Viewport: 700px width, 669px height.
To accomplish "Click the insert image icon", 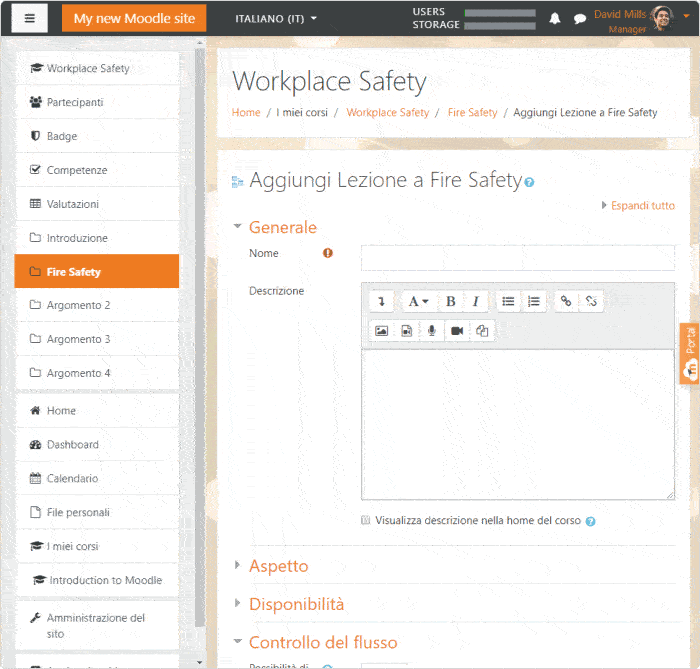I will (381, 331).
